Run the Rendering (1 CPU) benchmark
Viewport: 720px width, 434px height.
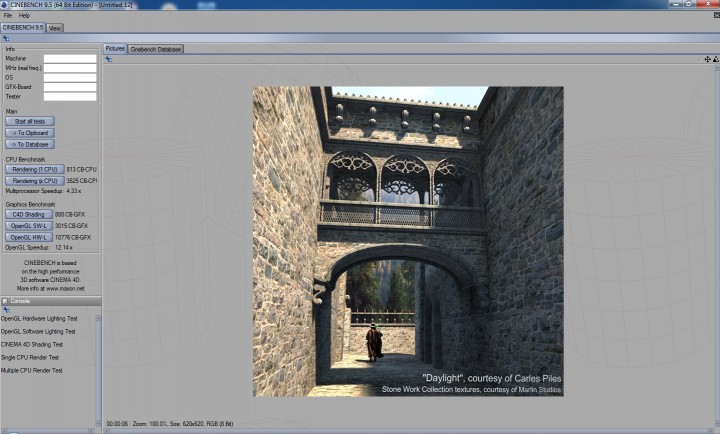tap(35, 169)
